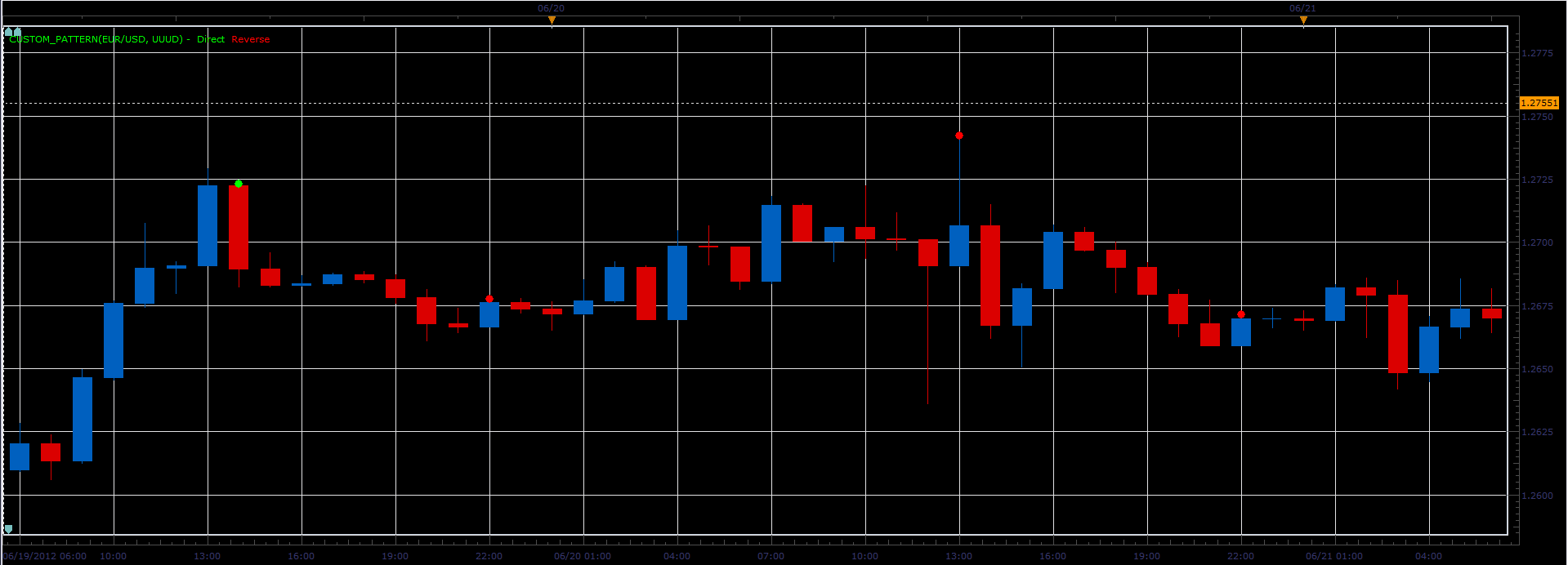Click the 06/19/2012 06:00 time axis label
Screen dimensions: 1568x565
tap(45, 556)
